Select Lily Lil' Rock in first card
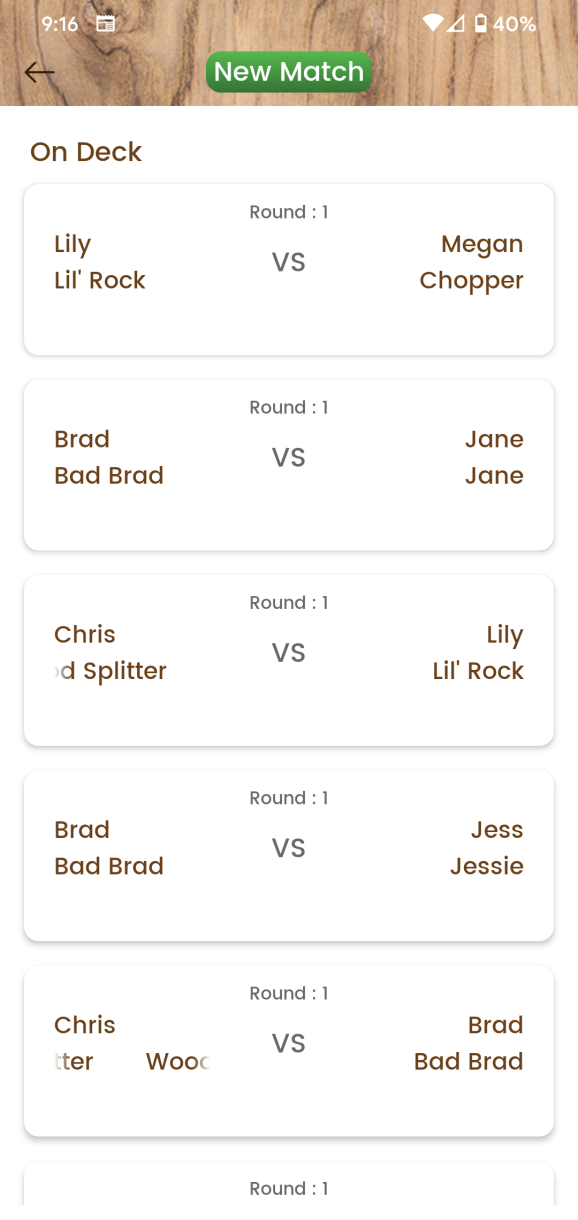578x1220 pixels. (100, 262)
